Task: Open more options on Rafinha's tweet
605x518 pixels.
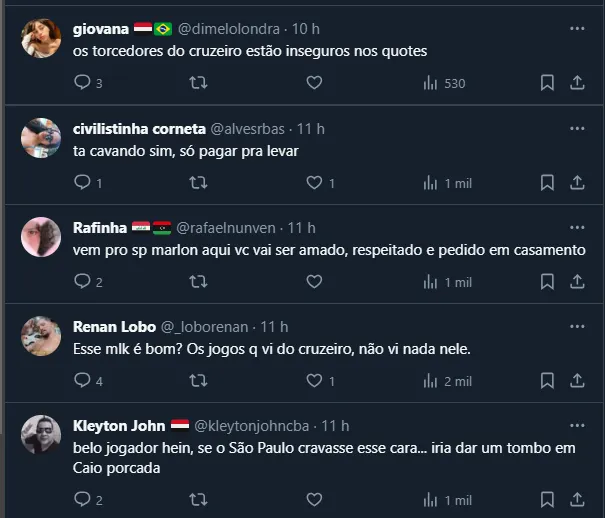Action: 576,228
